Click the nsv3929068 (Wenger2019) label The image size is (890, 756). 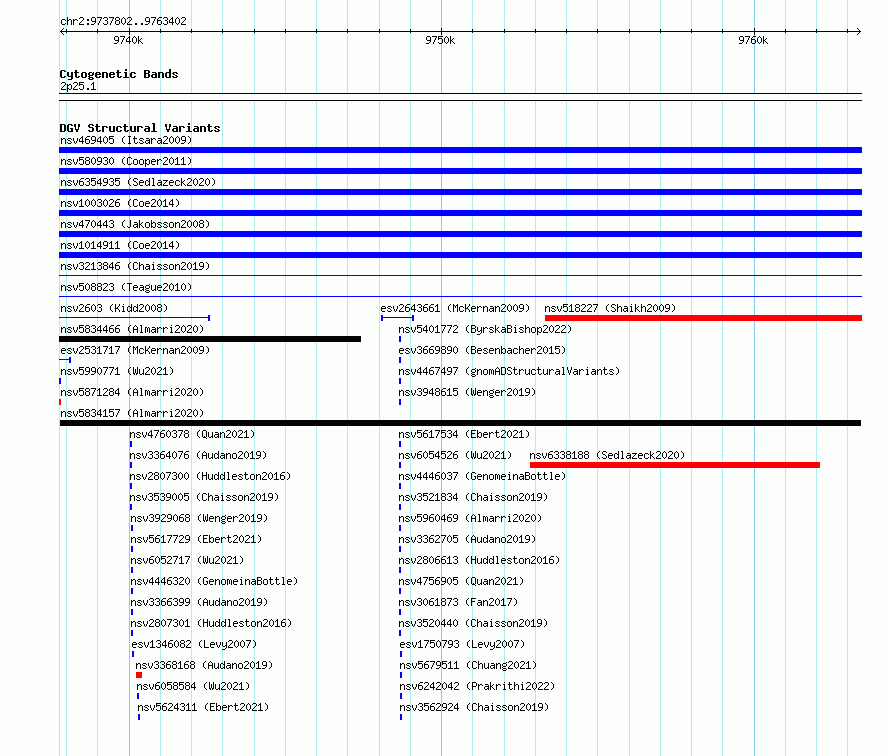click(199, 518)
